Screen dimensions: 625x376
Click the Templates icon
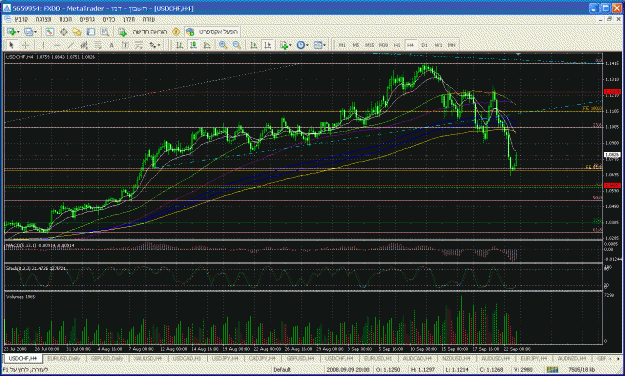point(318,45)
